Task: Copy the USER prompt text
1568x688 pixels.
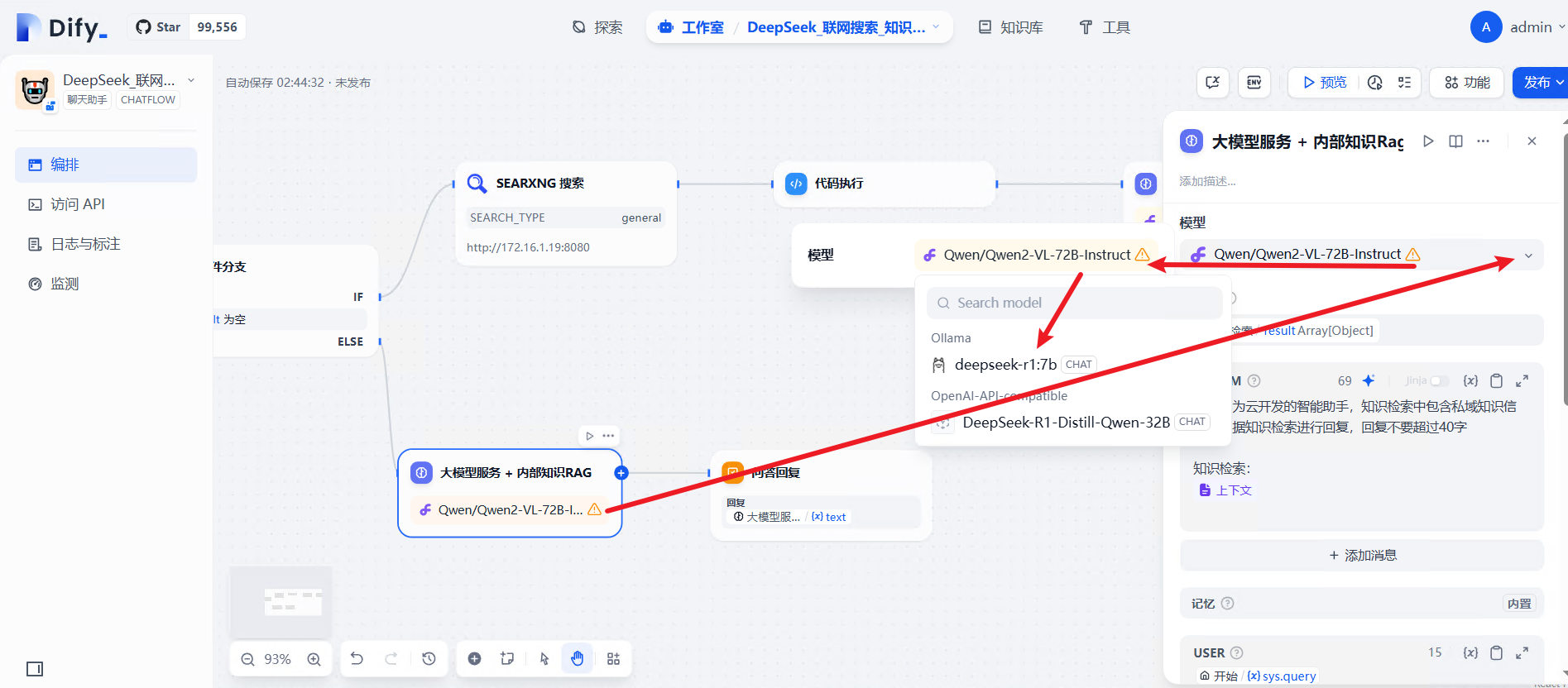Action: pyautogui.click(x=1496, y=652)
